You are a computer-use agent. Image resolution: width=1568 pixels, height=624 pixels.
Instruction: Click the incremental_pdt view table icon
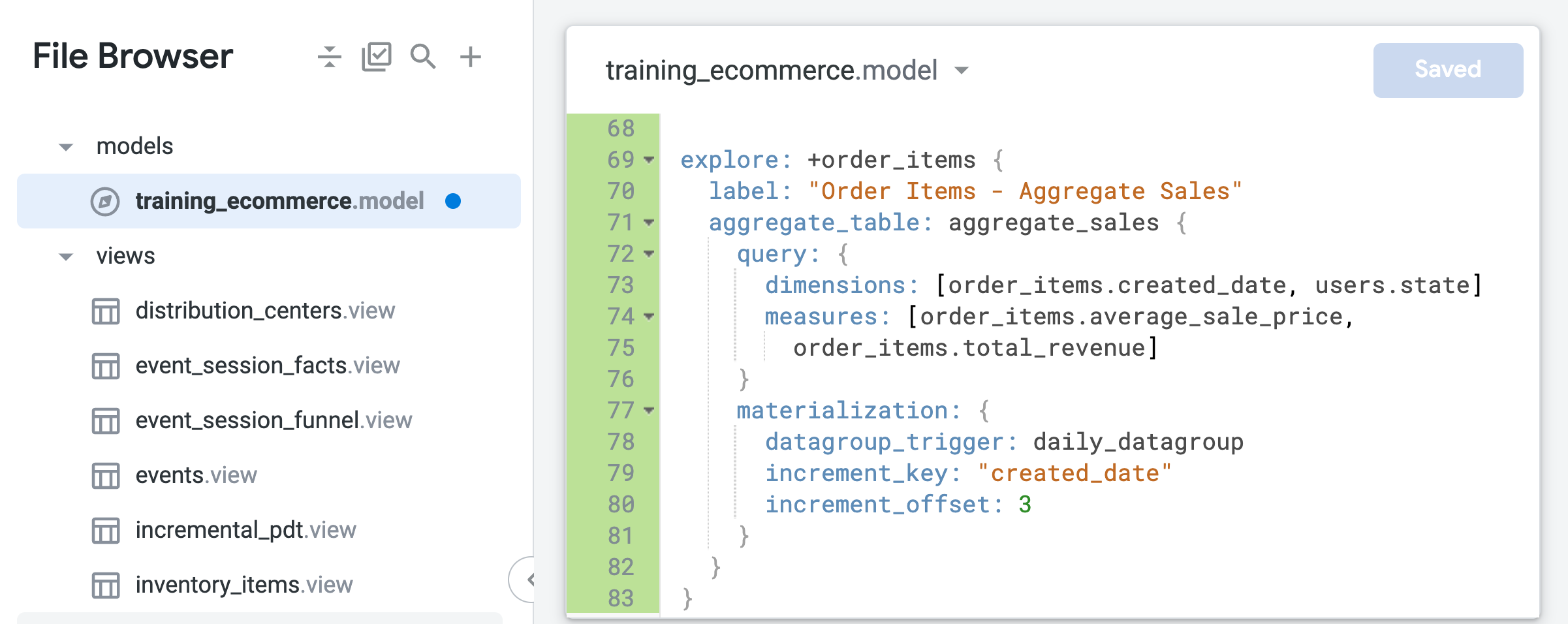[105, 531]
